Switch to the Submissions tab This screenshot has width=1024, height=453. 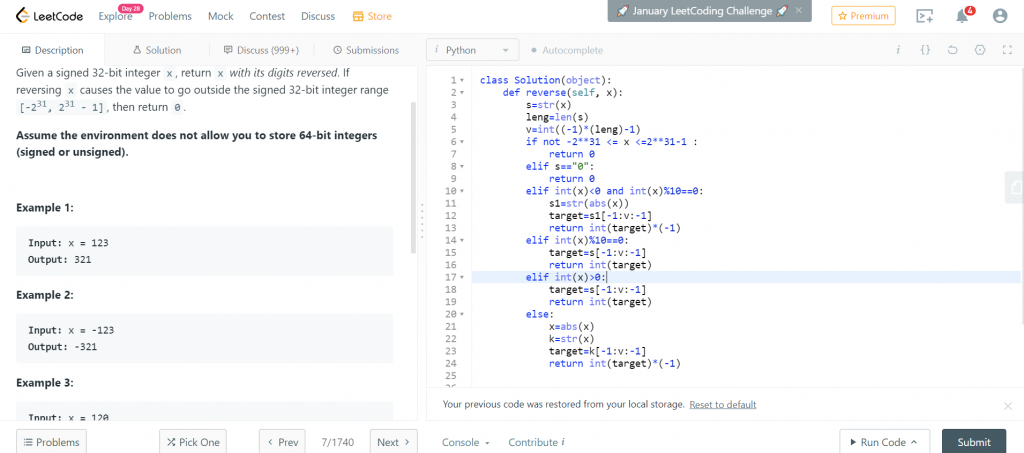point(365,50)
